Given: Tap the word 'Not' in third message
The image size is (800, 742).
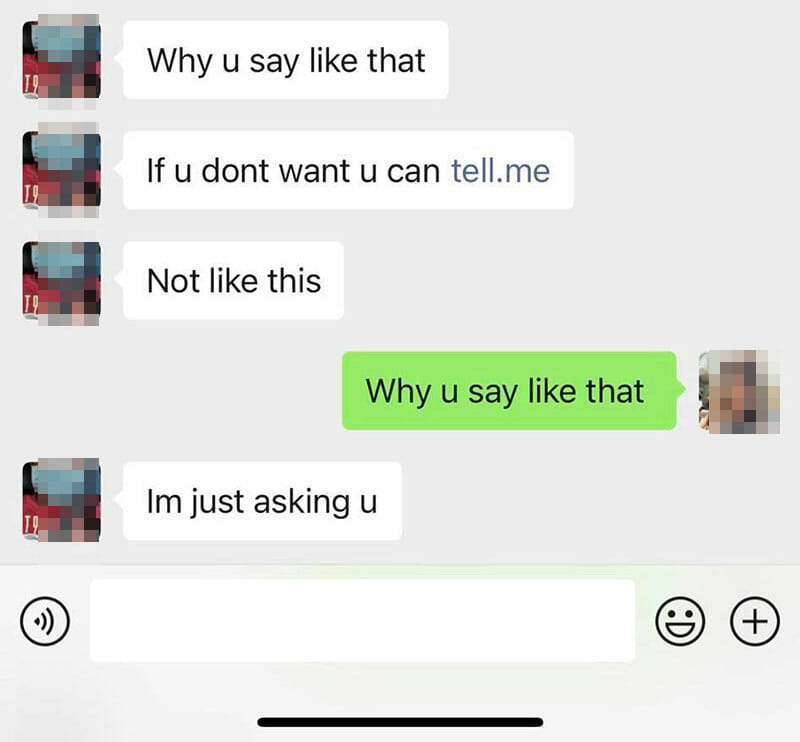Looking at the screenshot, I should pyautogui.click(x=173, y=281).
